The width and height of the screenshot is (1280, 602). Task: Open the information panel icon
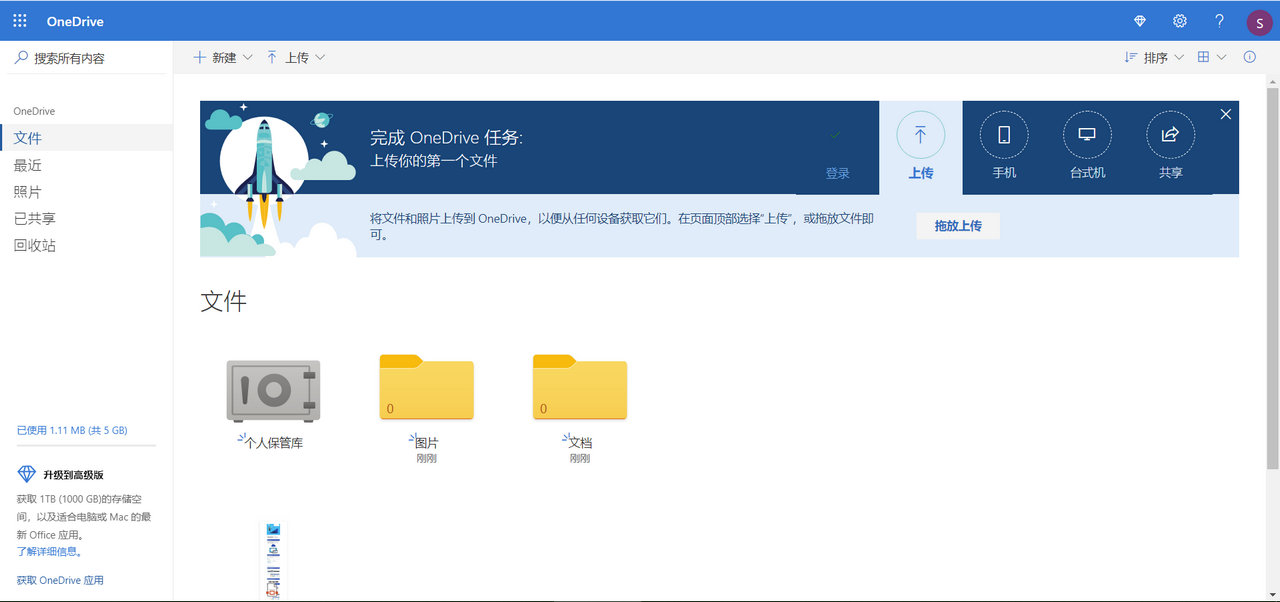1249,57
